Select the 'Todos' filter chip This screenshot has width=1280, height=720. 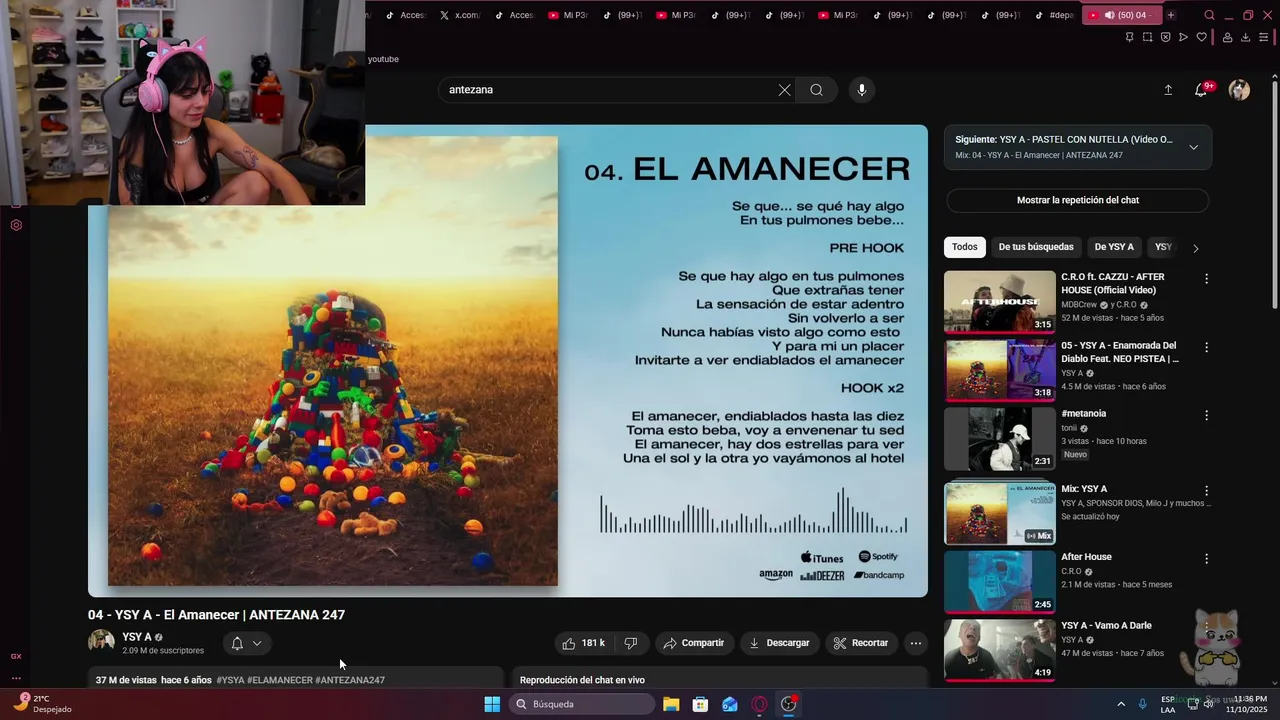coord(965,247)
